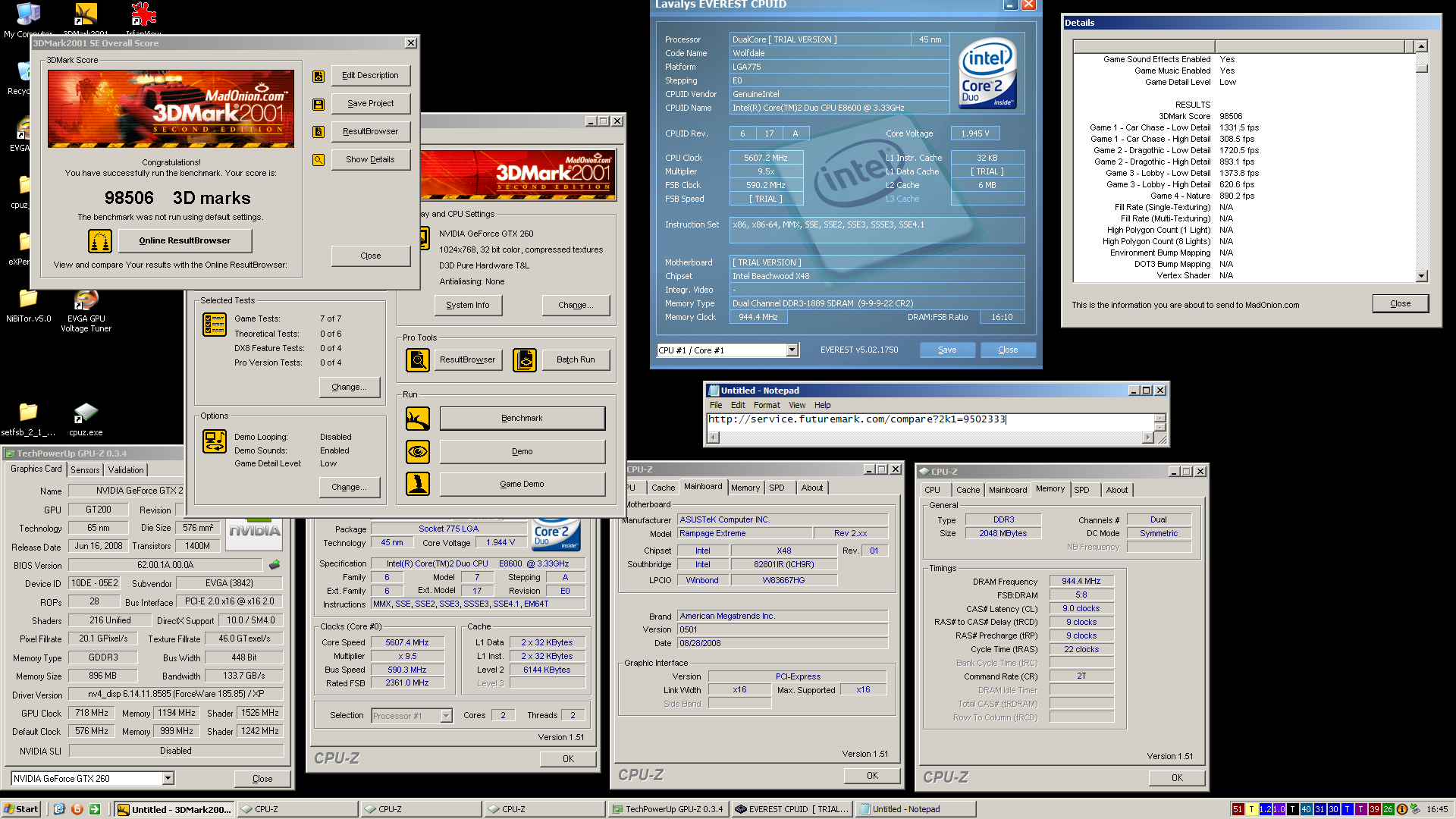Open the NiBiTor.v5.0 desktop folder

coord(28,306)
